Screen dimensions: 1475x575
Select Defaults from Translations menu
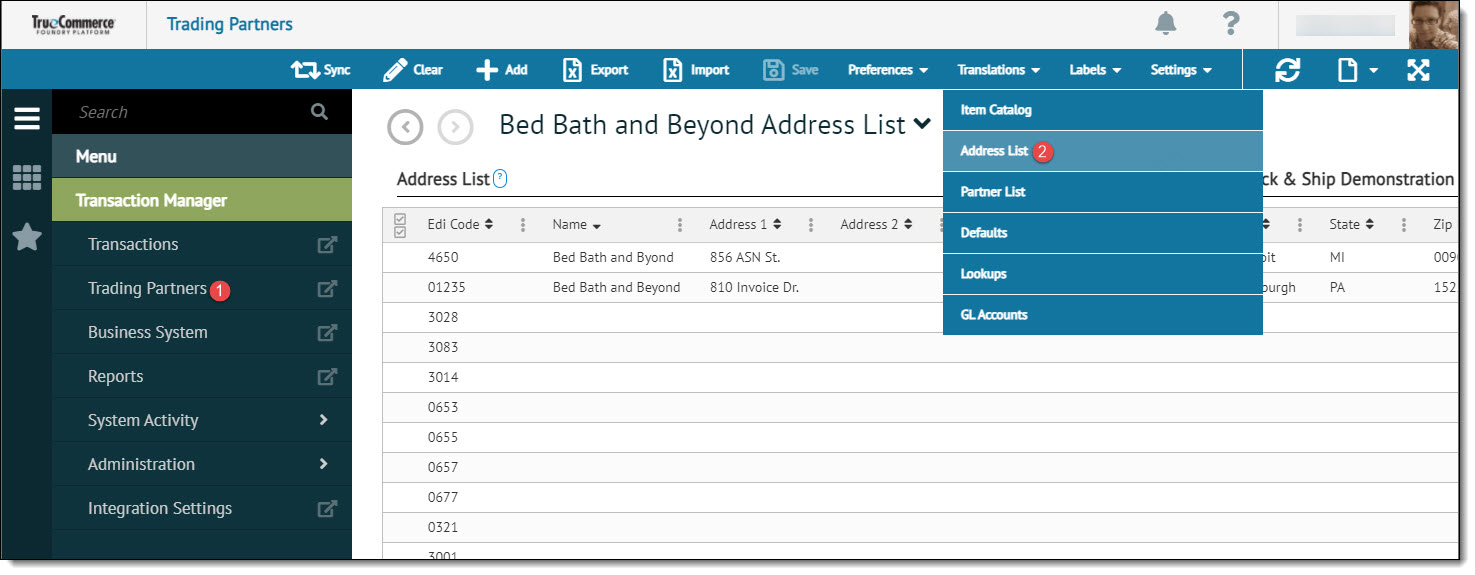point(1103,233)
